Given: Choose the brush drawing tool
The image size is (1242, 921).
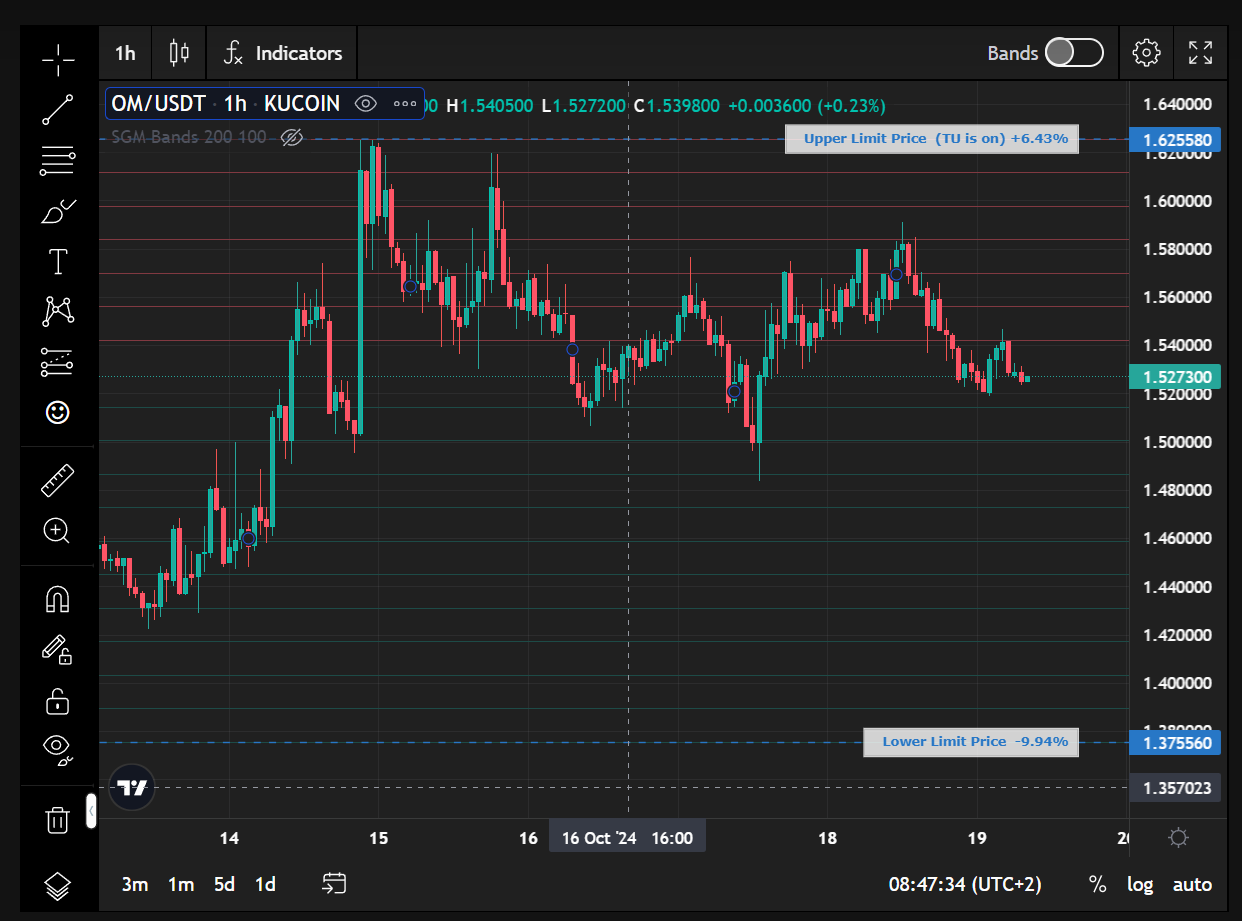Looking at the screenshot, I should [x=58, y=212].
